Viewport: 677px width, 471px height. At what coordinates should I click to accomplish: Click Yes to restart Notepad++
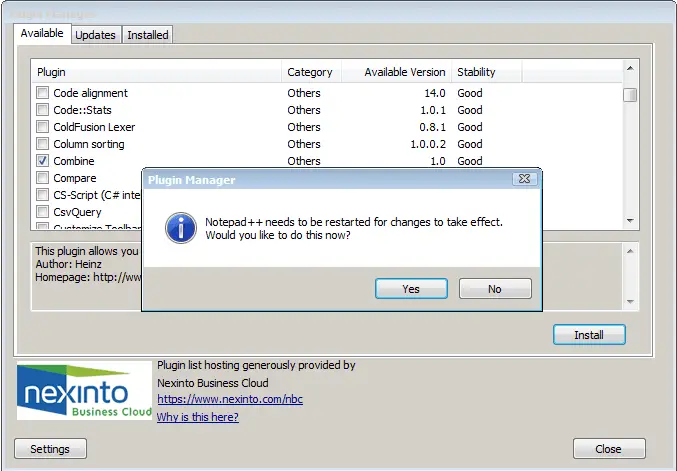click(x=411, y=288)
